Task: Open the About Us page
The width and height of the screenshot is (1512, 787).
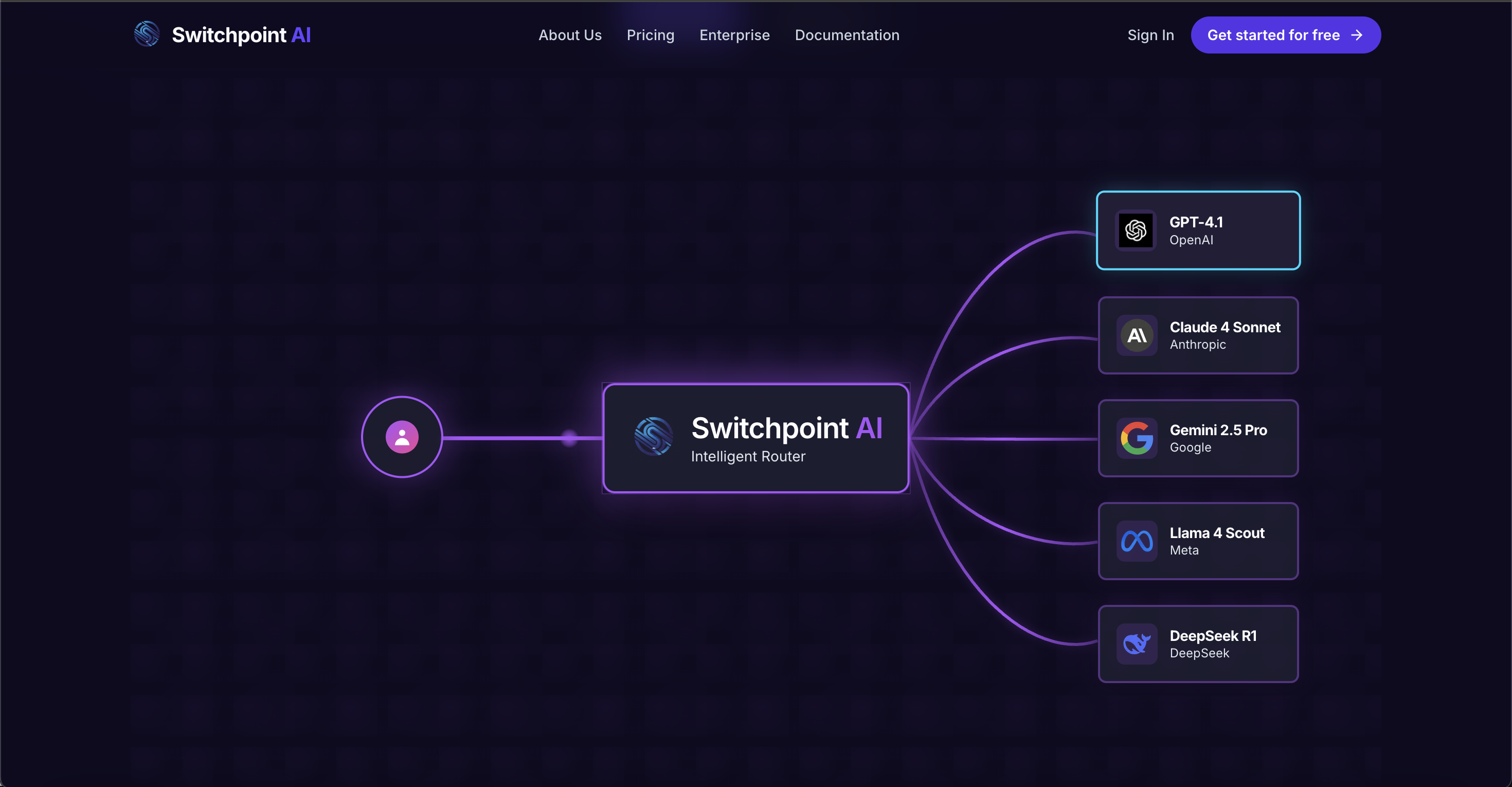Action: pyautogui.click(x=570, y=35)
